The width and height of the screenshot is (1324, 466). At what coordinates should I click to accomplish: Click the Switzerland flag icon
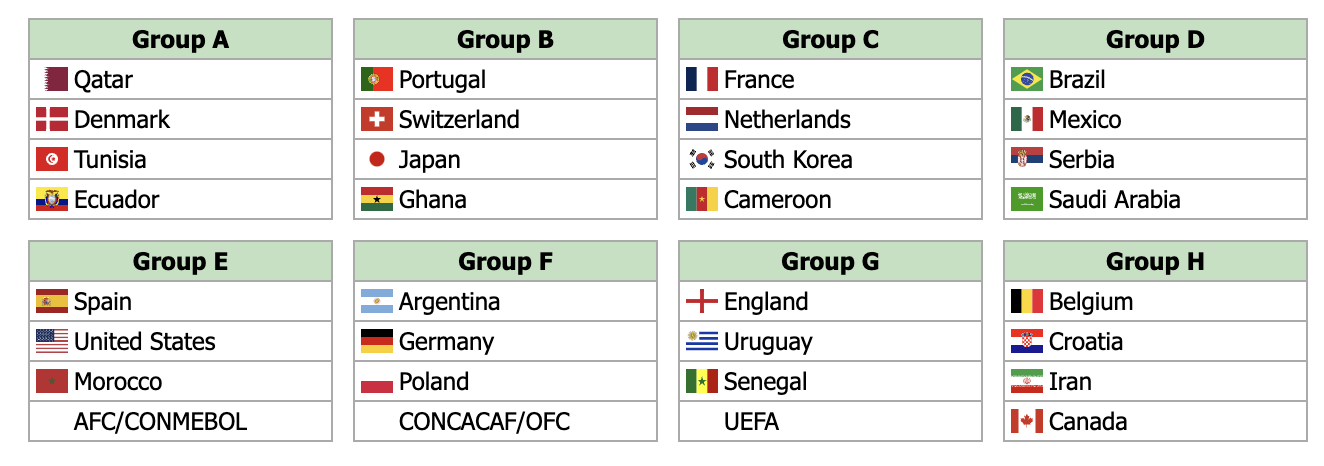click(x=377, y=119)
